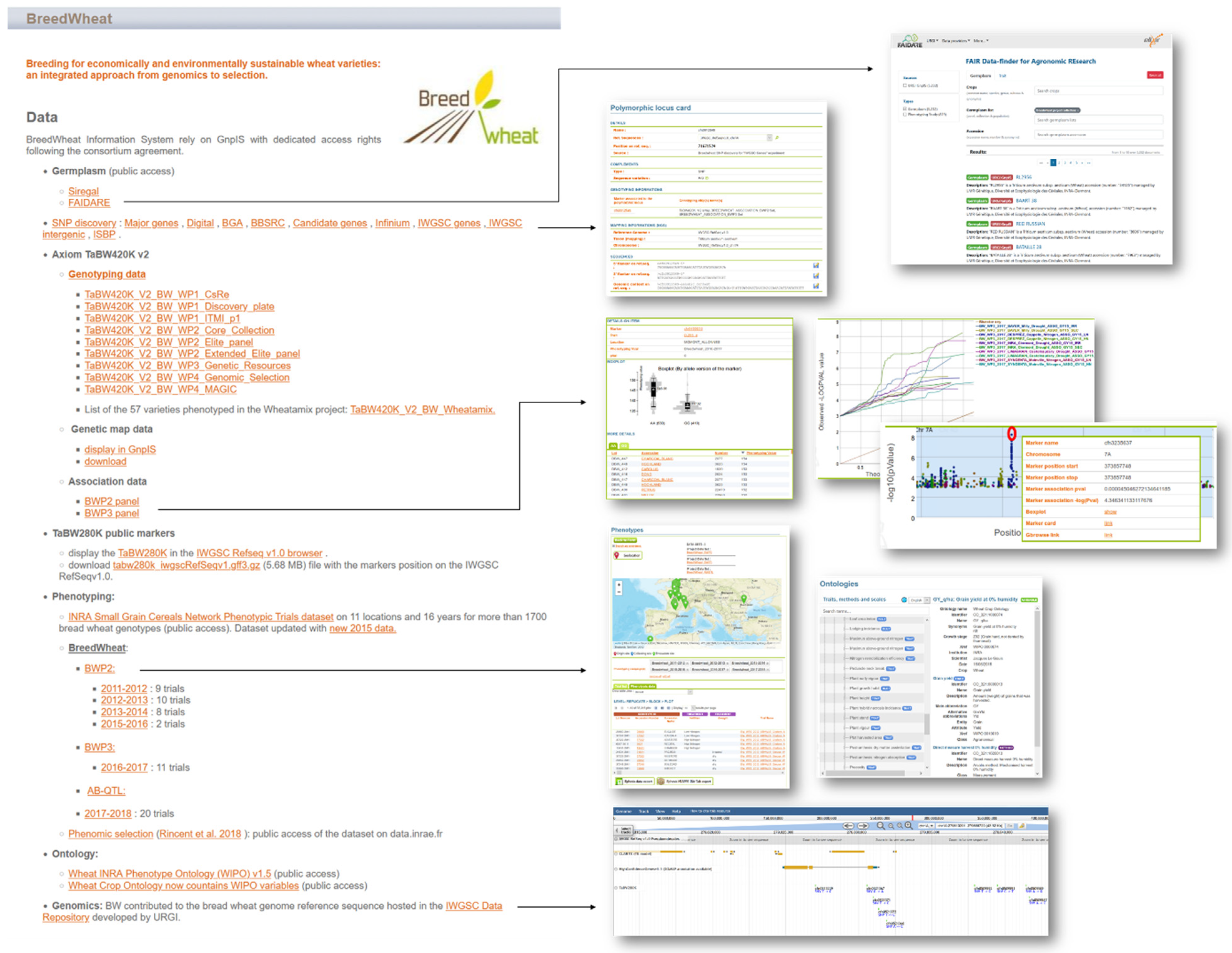The height and width of the screenshot is (953, 1232).
Task: Open the Major genes link
Action: (151, 223)
